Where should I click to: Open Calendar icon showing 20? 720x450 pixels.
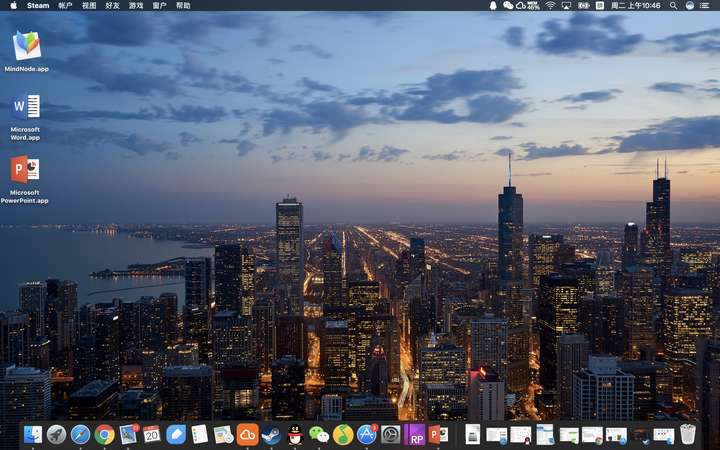coord(152,434)
